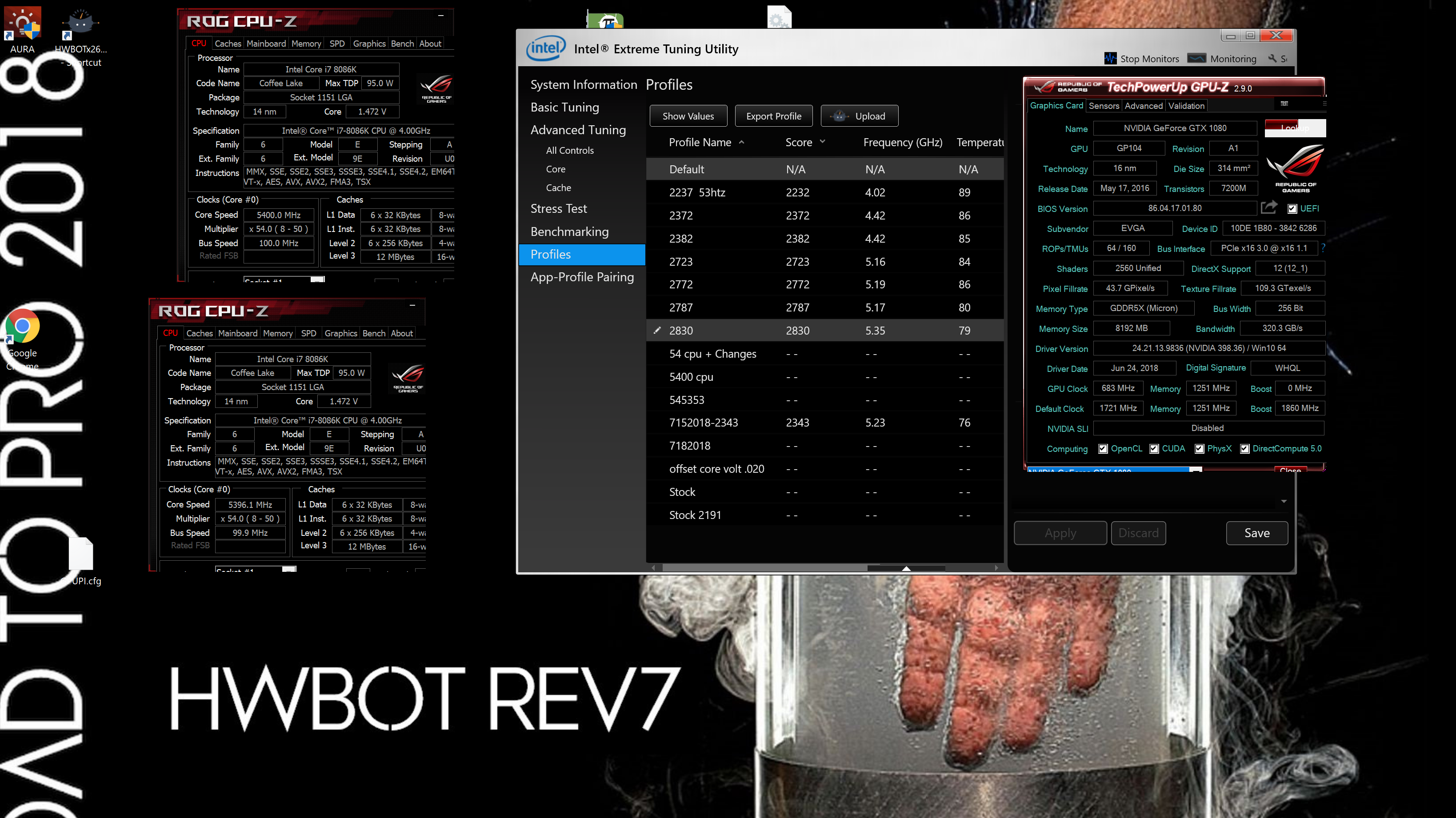Click the Save button in XTU
This screenshot has width=1456, height=818.
[x=1257, y=533]
